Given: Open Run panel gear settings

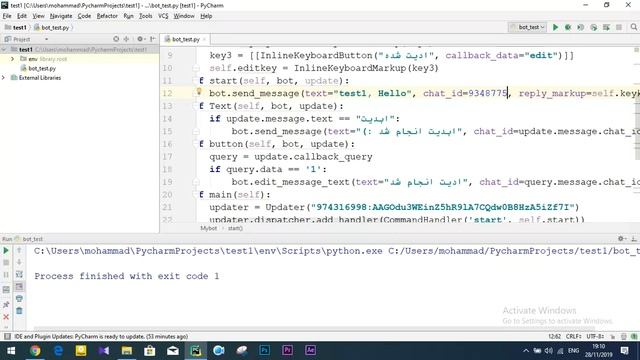Looking at the screenshot, I should 622,239.
